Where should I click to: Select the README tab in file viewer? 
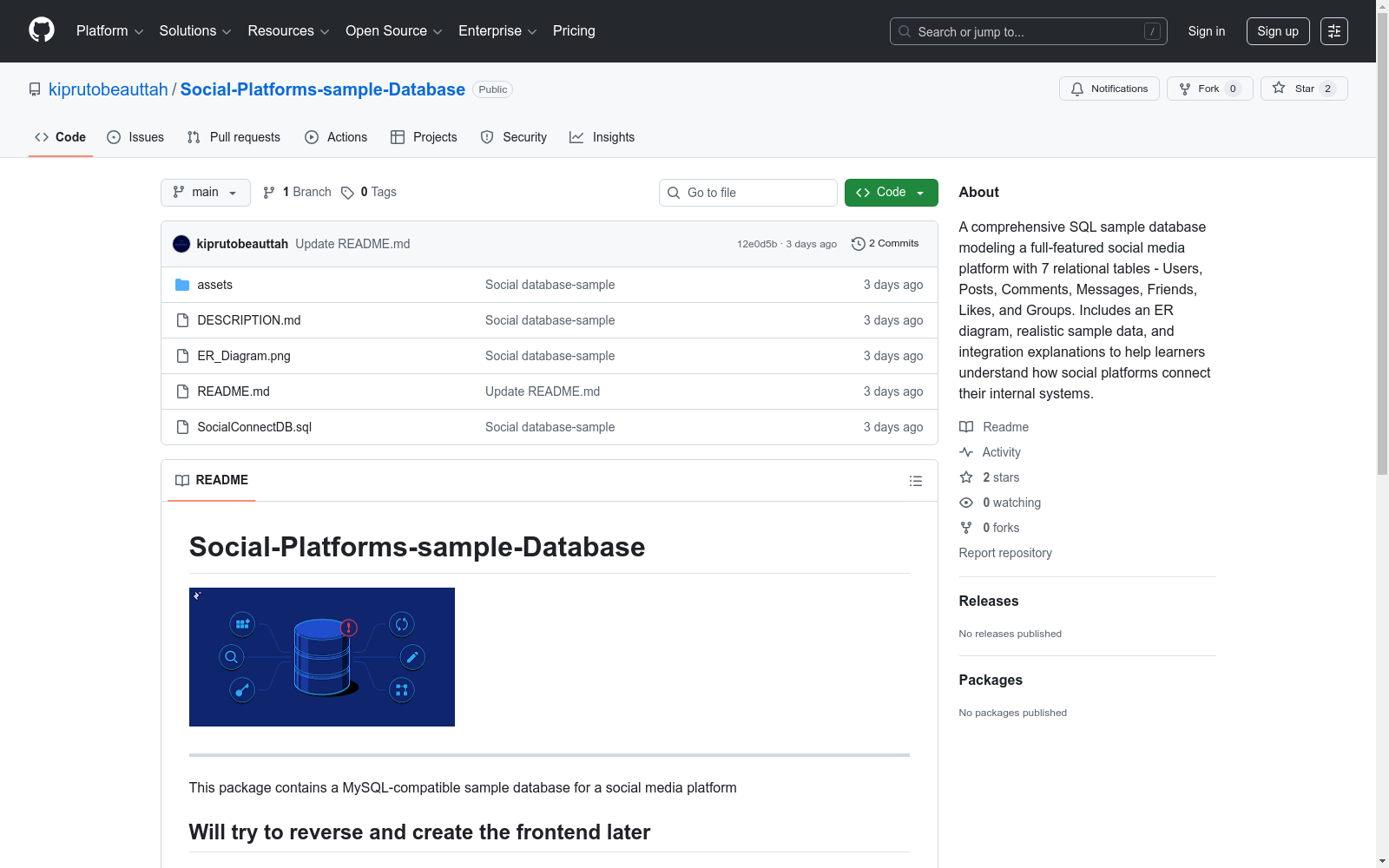click(212, 480)
